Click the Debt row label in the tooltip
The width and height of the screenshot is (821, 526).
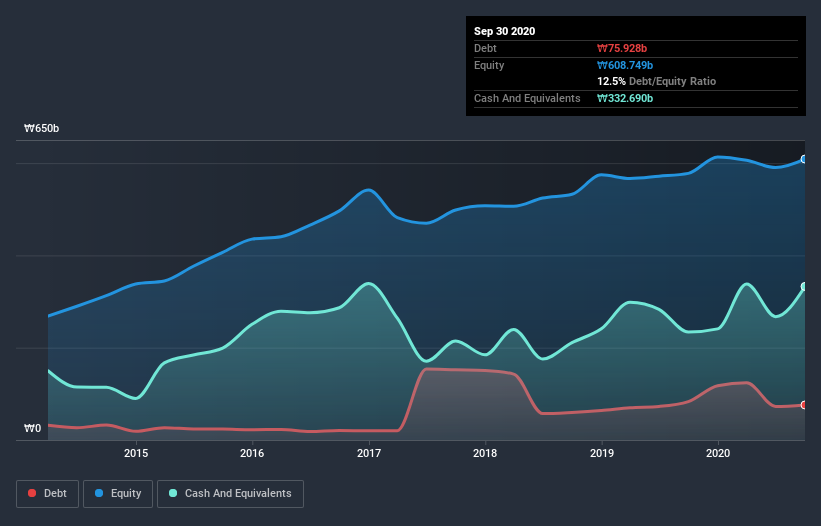pos(485,48)
